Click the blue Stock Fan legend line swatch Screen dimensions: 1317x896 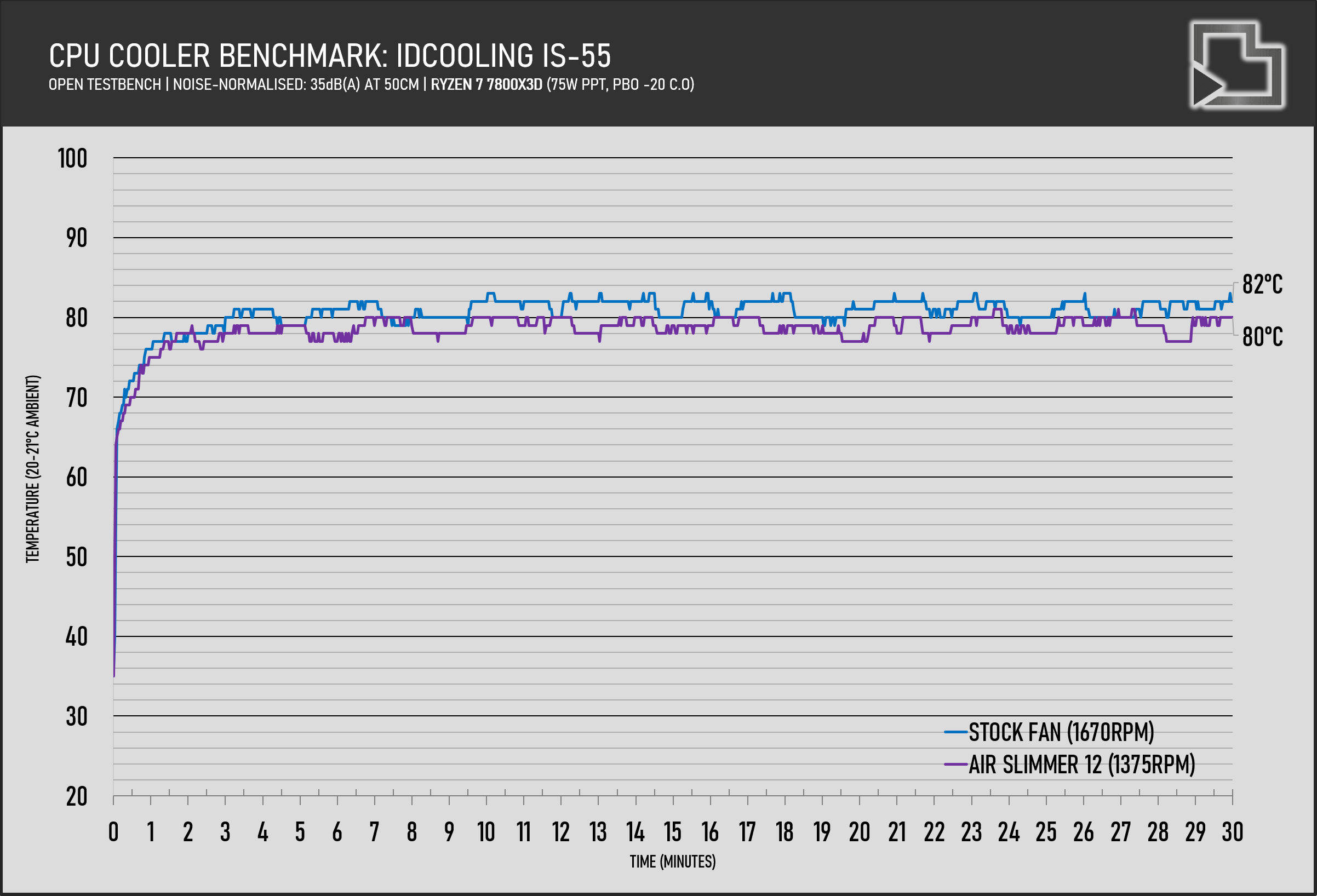[955, 732]
